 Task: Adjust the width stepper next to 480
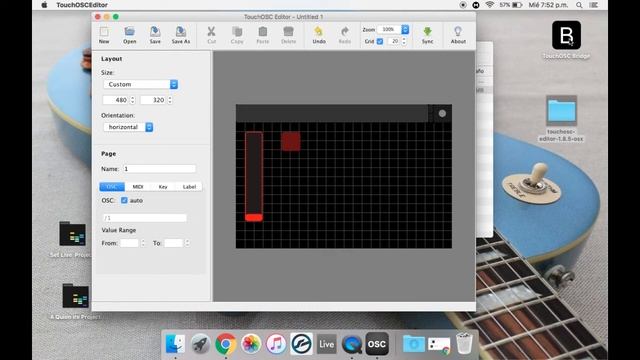(x=132, y=100)
